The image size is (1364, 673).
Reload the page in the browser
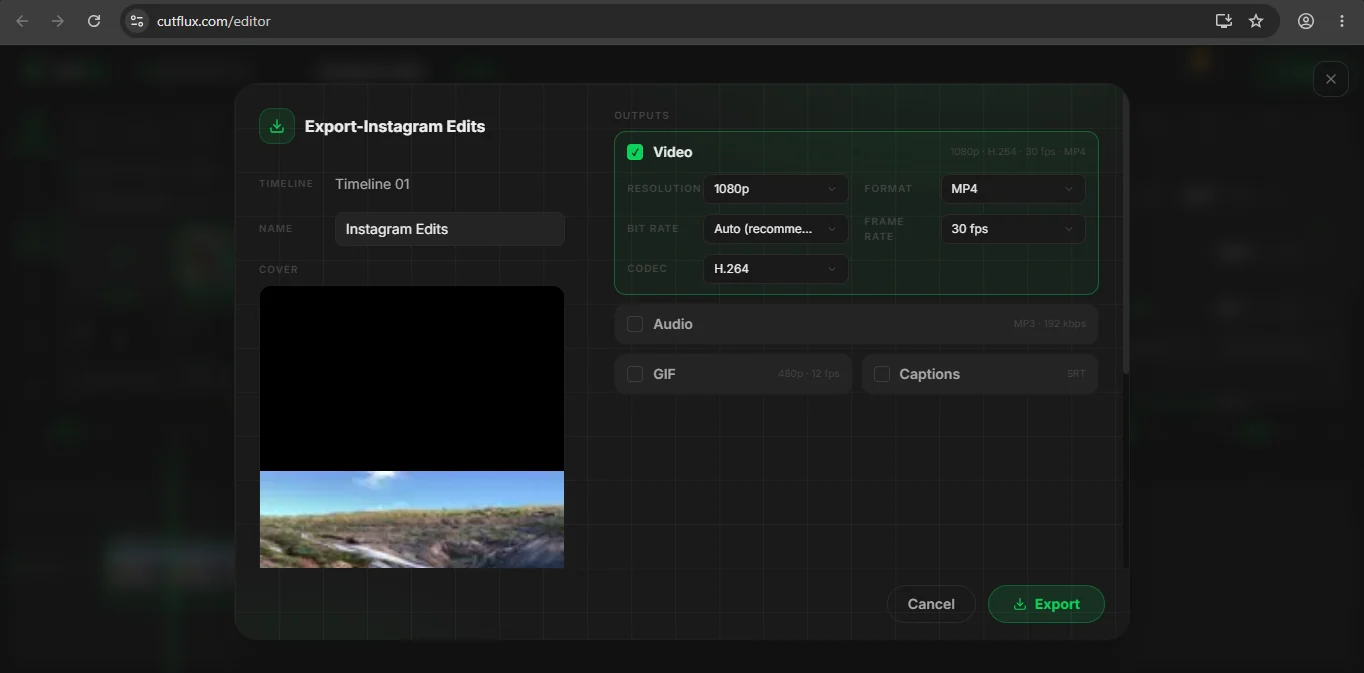[94, 20]
